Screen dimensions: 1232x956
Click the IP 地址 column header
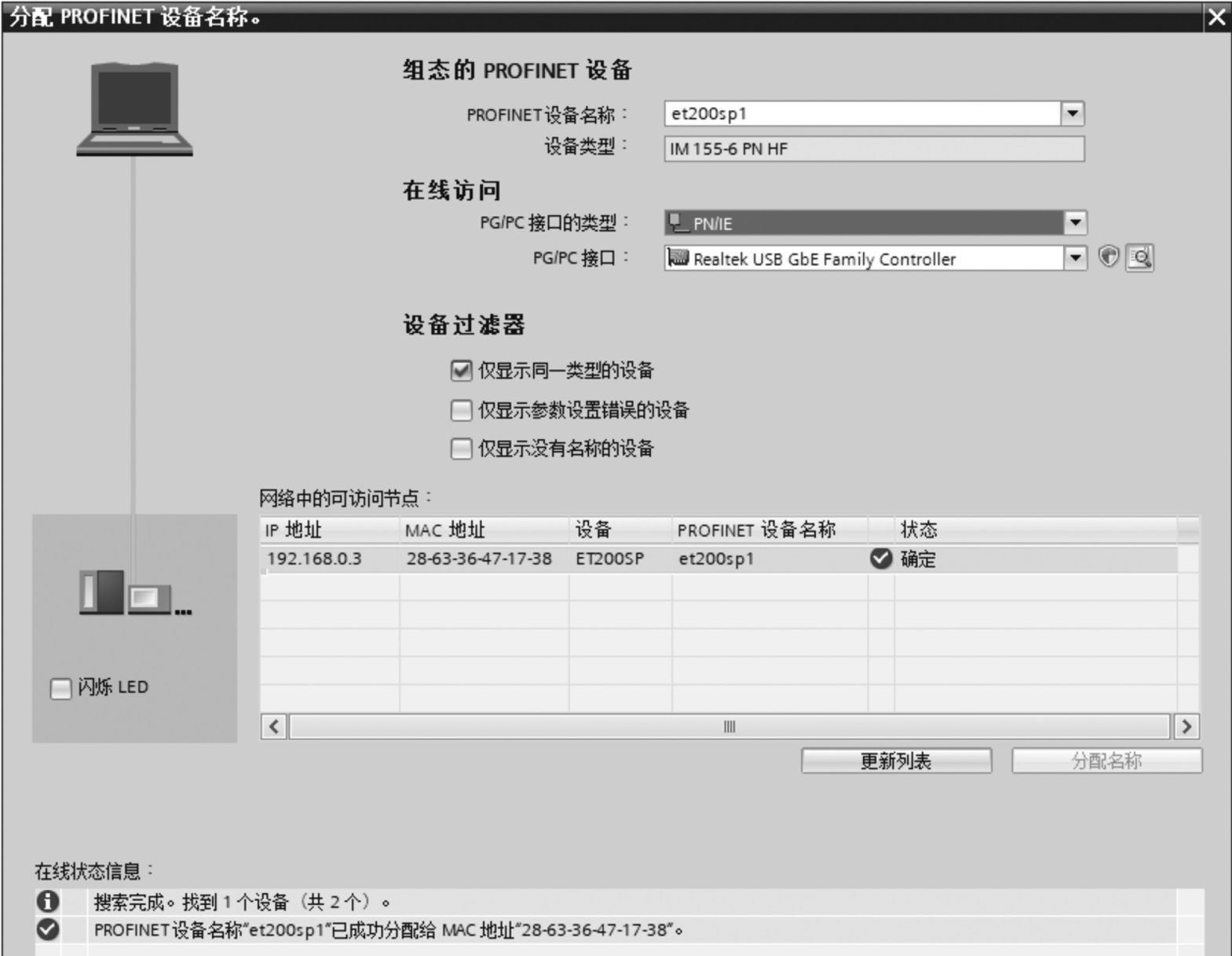[330, 530]
